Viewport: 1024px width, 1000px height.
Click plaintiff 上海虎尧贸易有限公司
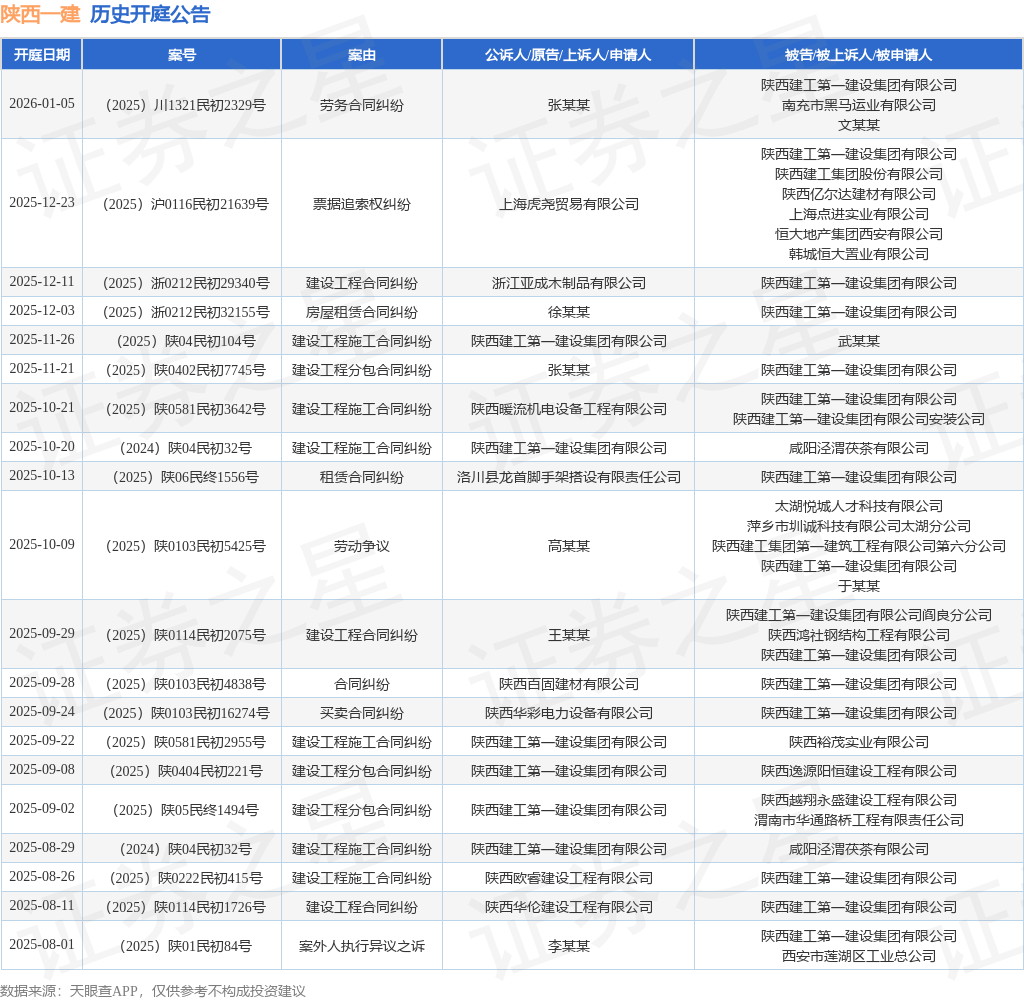pos(569,204)
